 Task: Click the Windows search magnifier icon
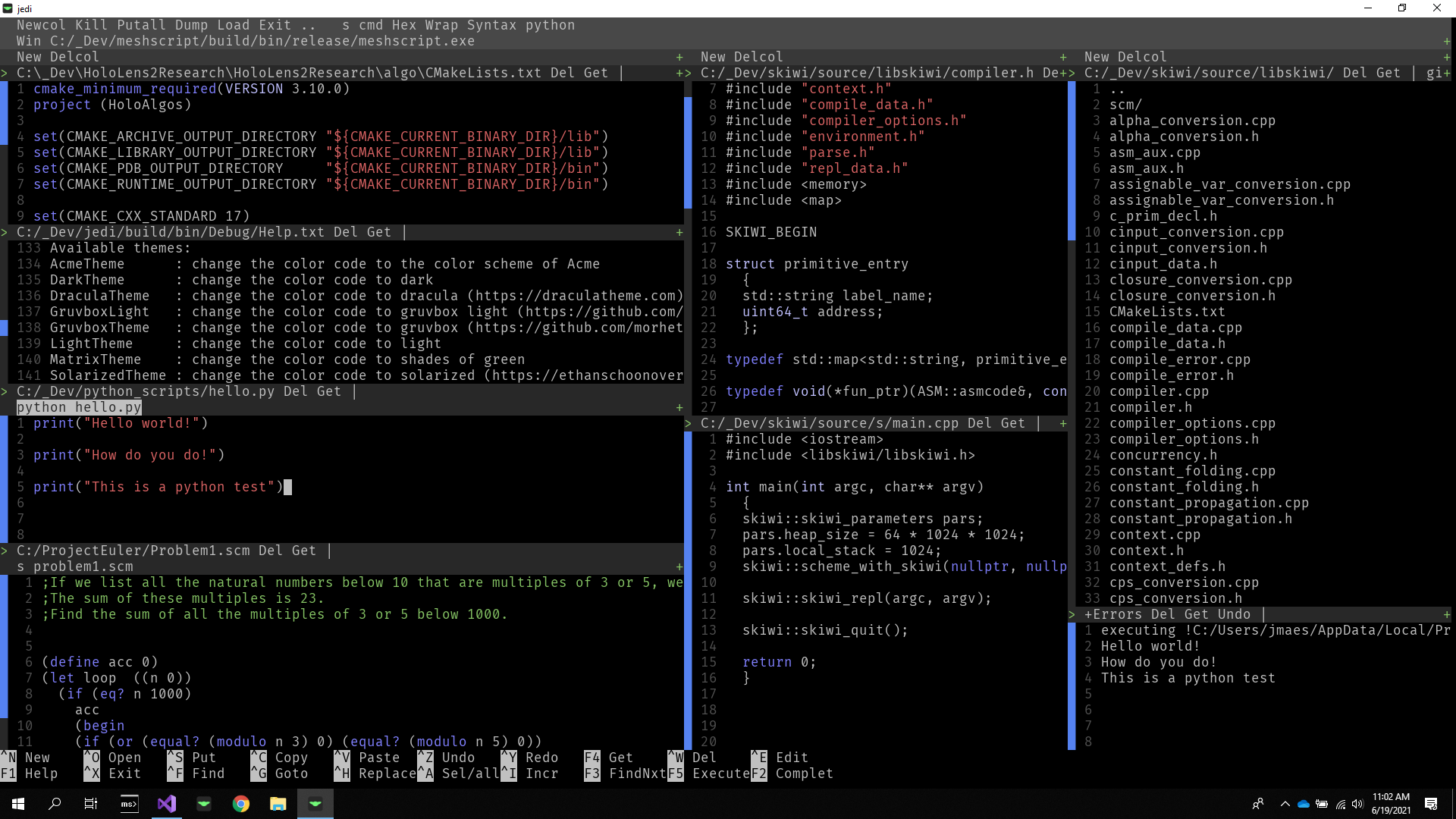(55, 804)
